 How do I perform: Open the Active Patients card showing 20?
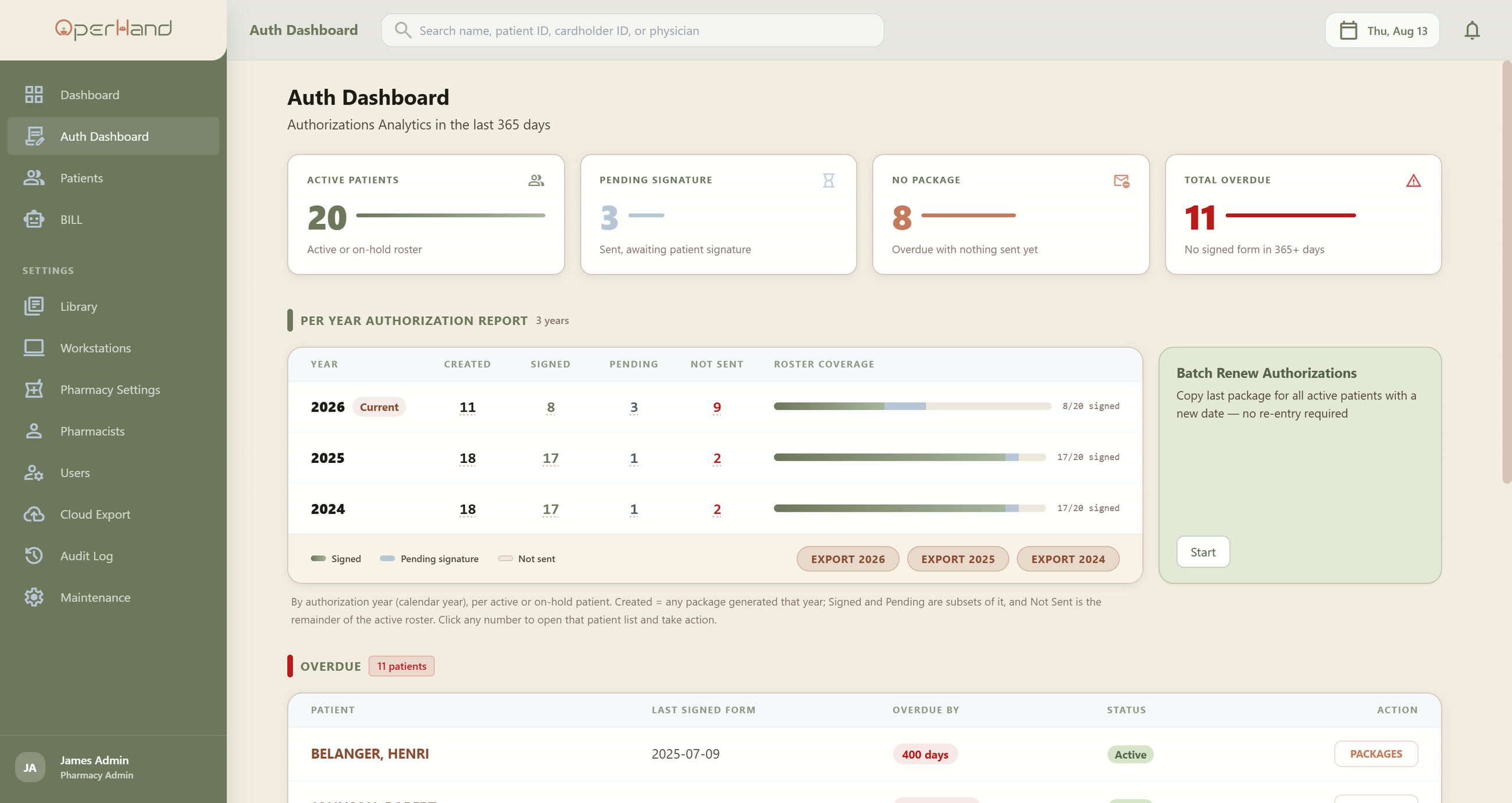tap(426, 214)
